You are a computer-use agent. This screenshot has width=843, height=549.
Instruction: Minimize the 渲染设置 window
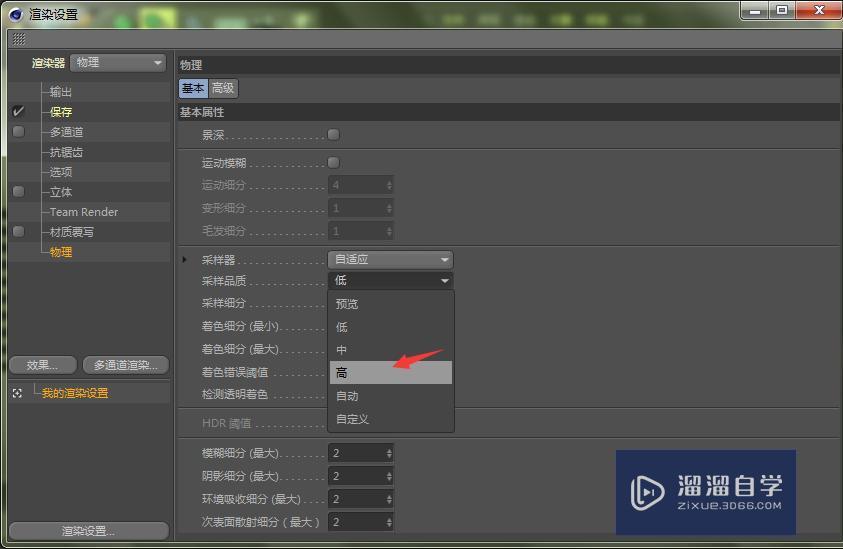[755, 10]
